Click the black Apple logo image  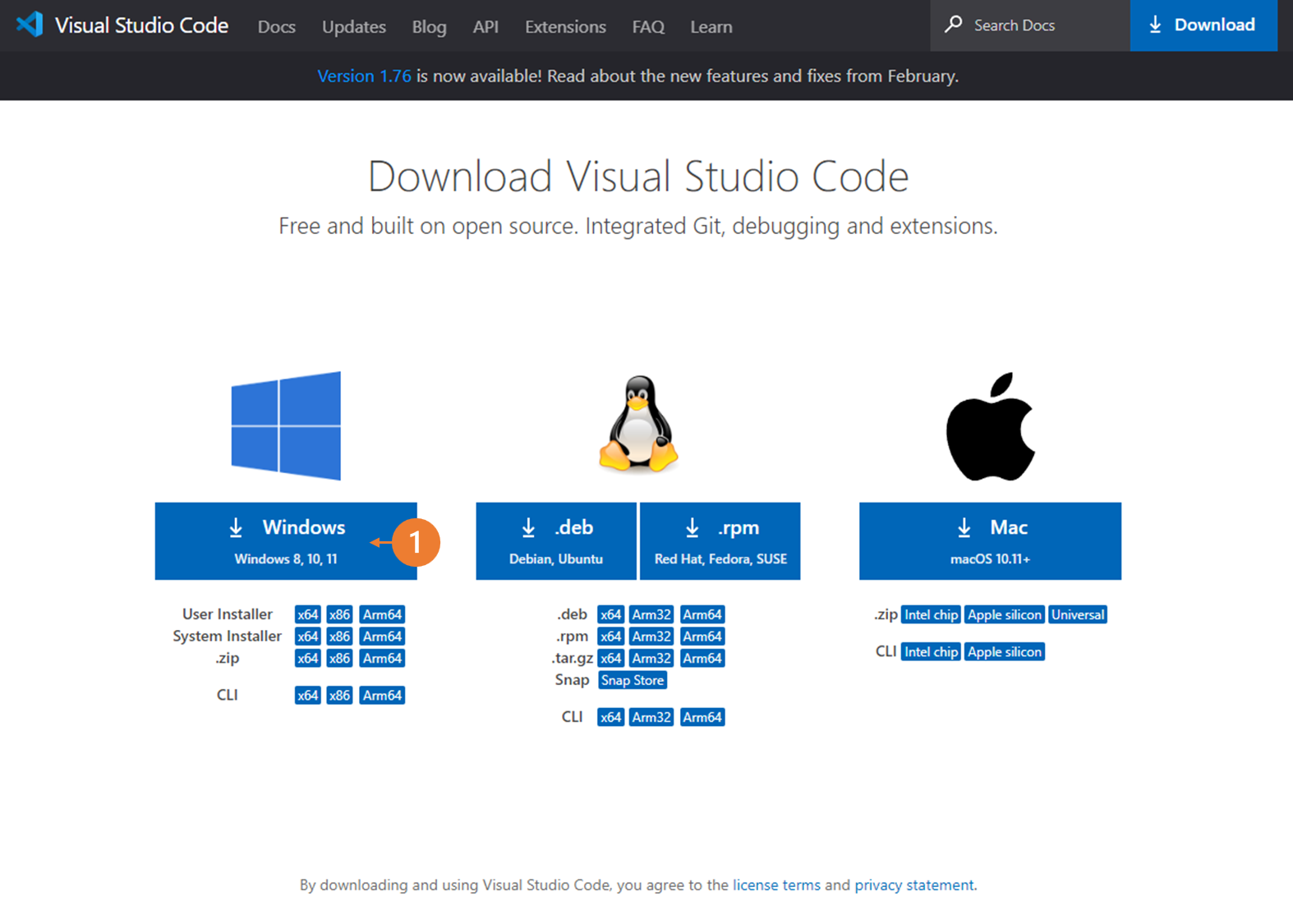point(990,427)
